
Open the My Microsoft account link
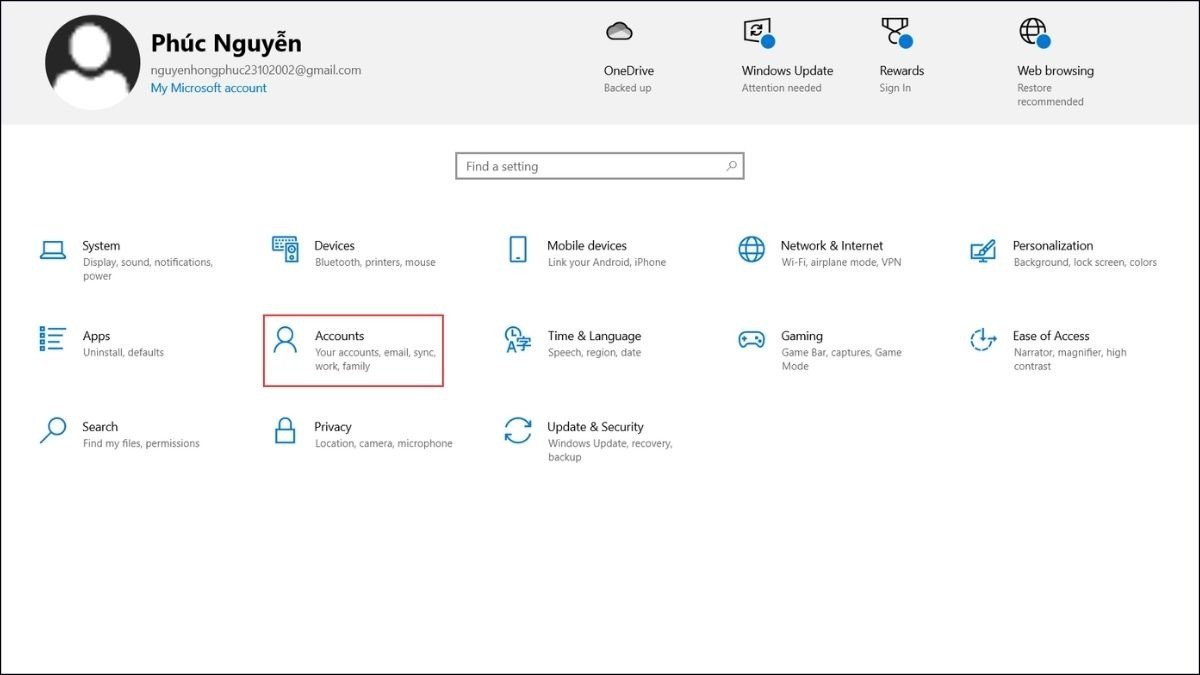pos(208,88)
